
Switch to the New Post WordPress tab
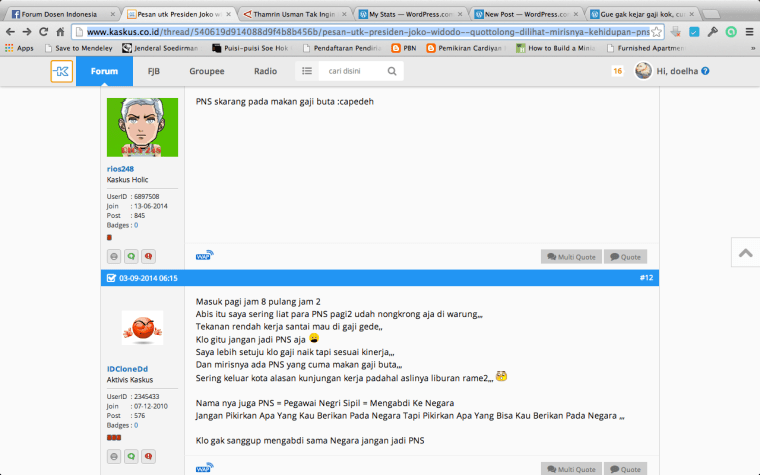526,14
